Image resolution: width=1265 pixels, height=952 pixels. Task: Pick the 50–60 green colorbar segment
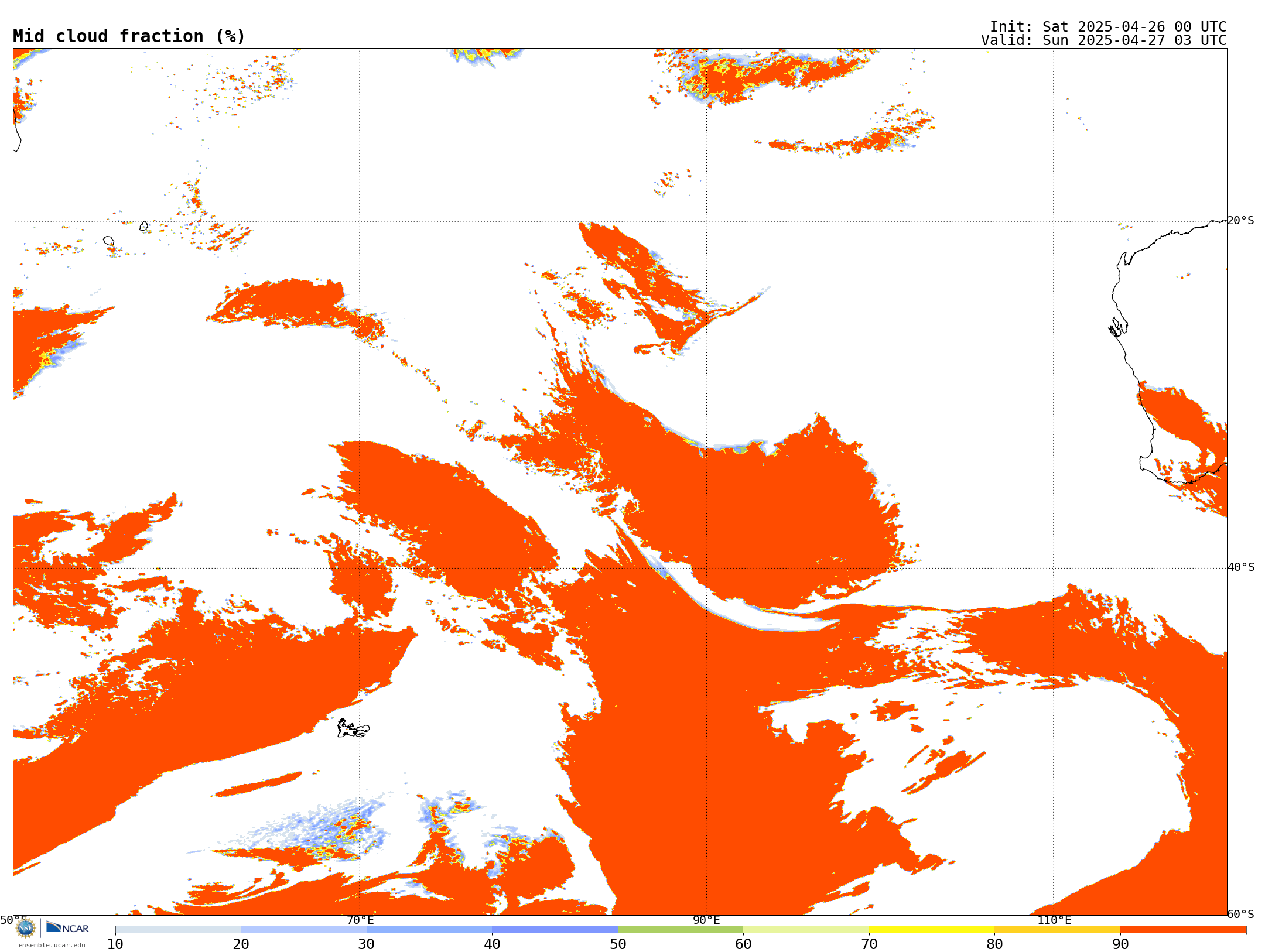[x=681, y=930]
